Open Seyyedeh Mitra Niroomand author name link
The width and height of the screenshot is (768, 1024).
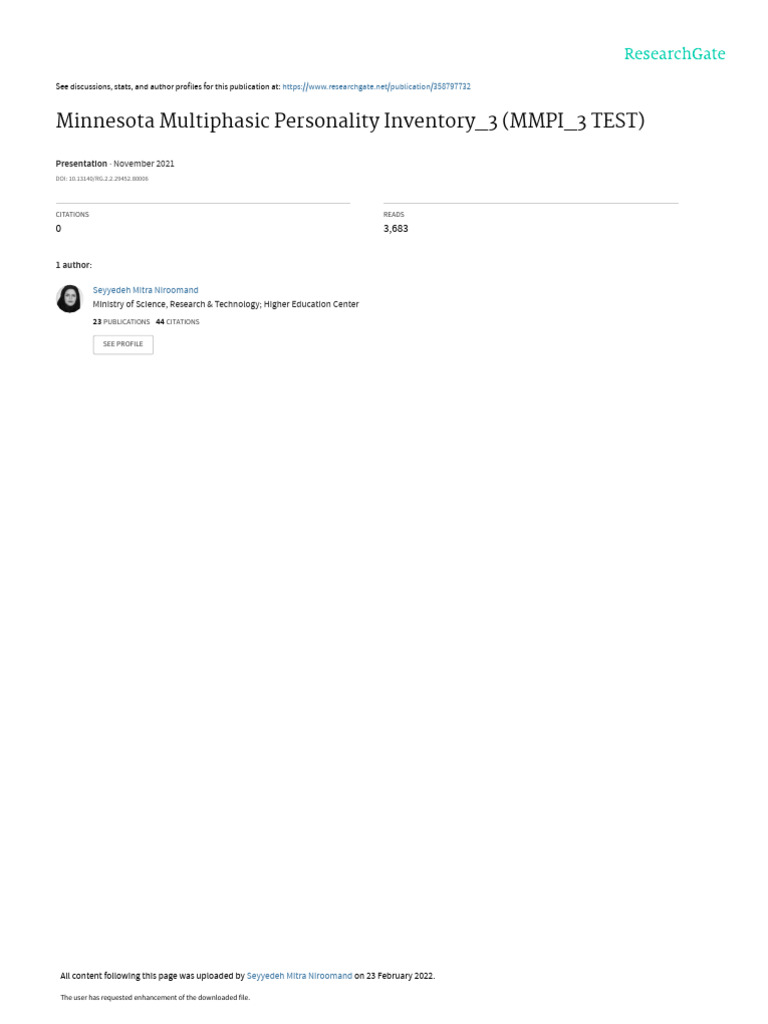145,290
